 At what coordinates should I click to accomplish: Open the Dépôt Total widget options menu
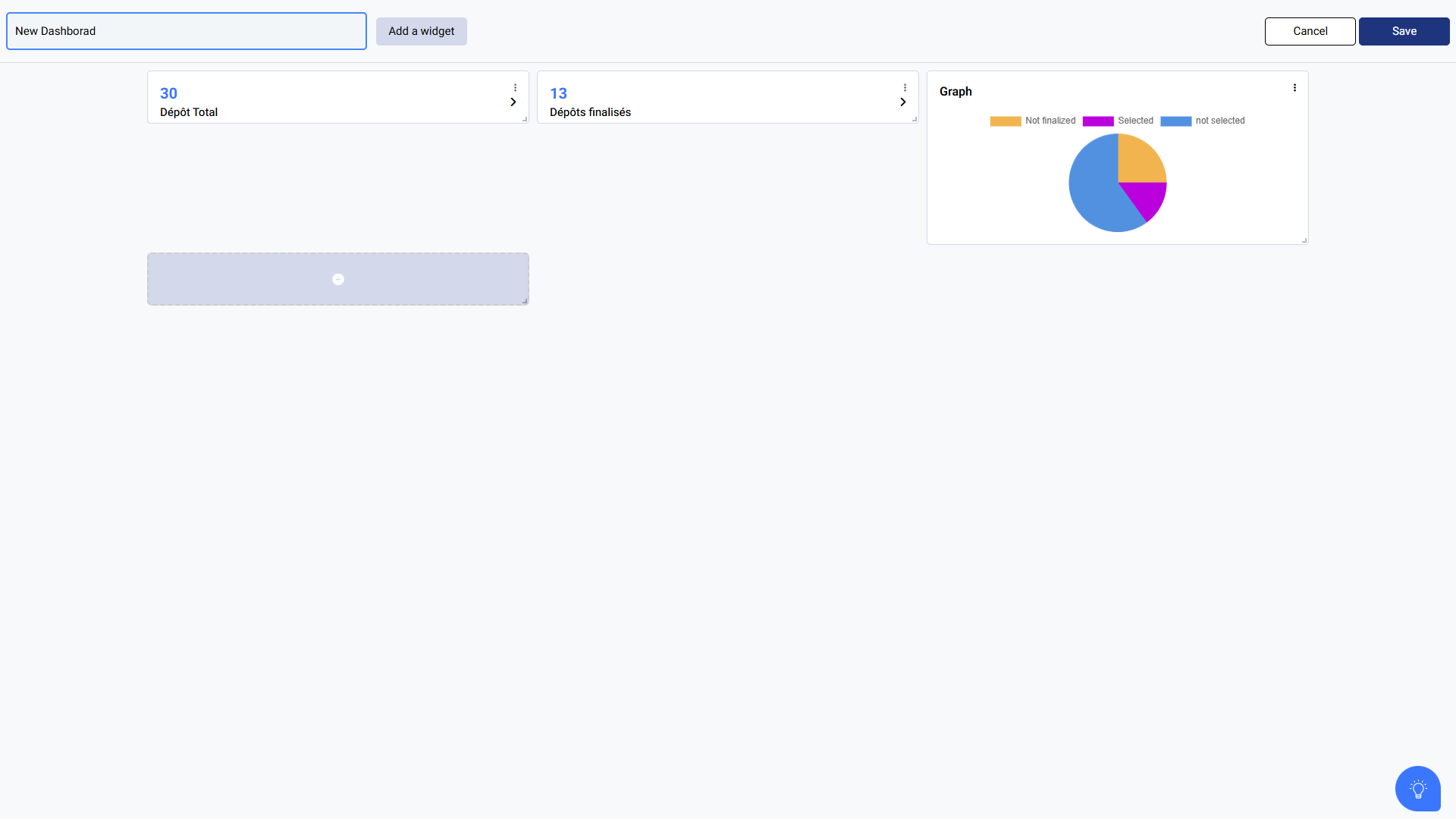(x=515, y=88)
